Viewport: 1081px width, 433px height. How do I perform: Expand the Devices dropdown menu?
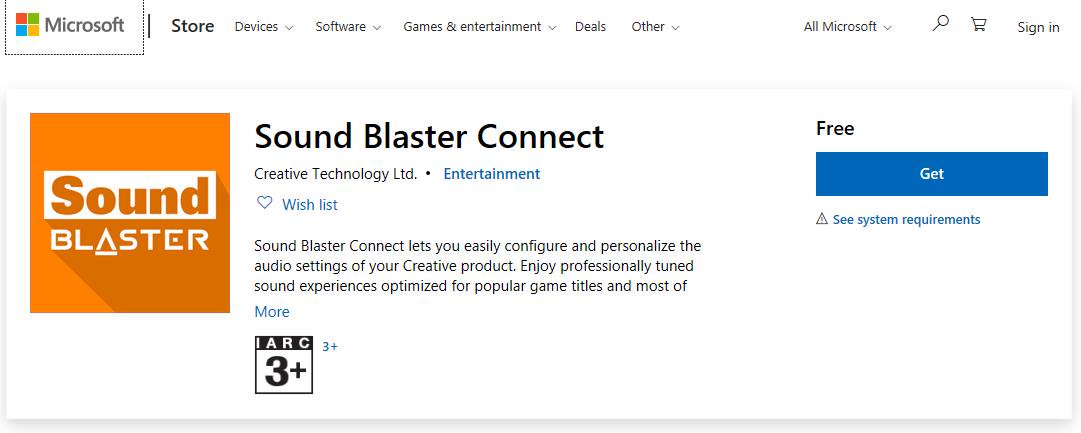pos(263,27)
